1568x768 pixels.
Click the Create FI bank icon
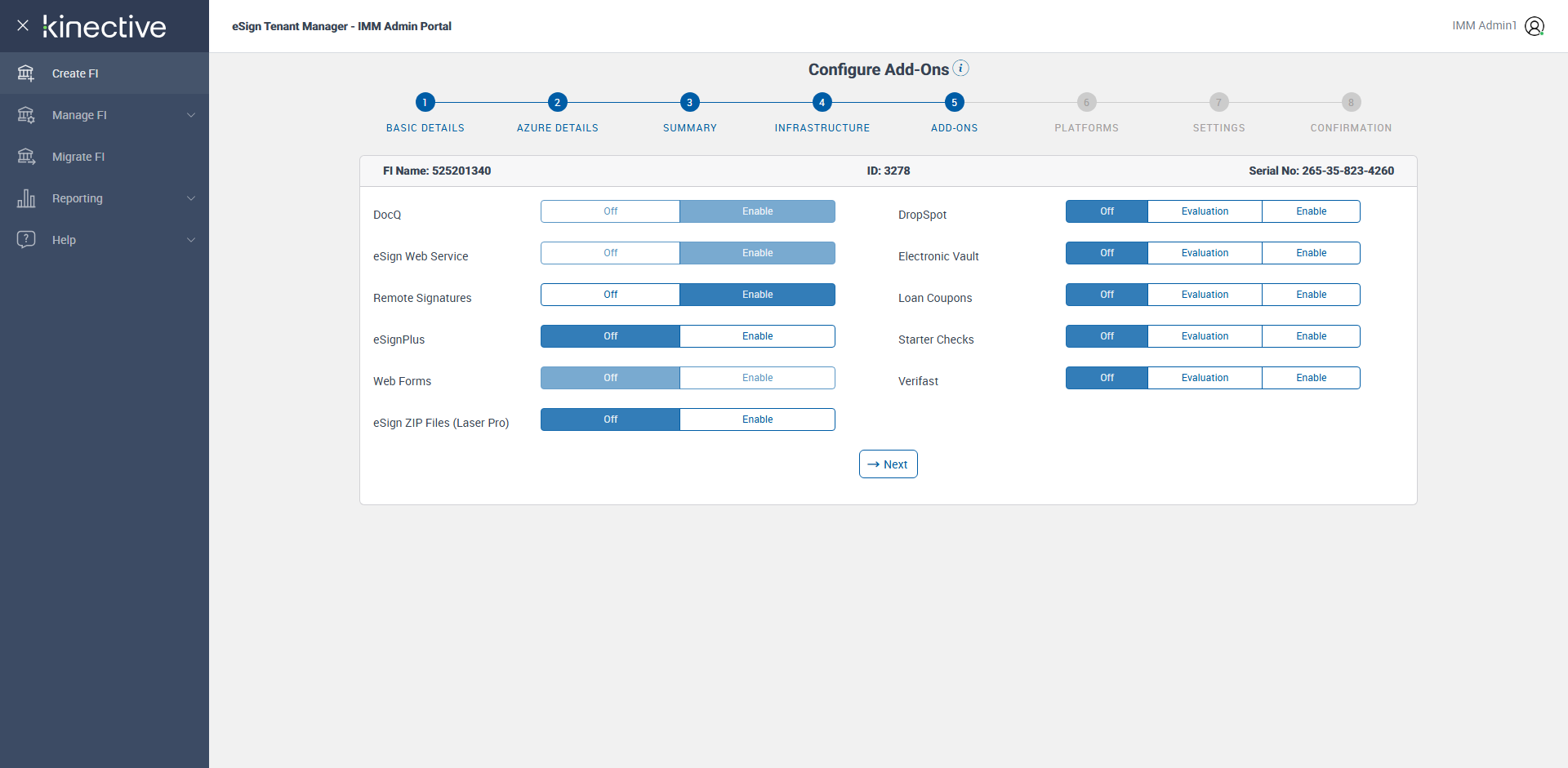pyautogui.click(x=26, y=73)
